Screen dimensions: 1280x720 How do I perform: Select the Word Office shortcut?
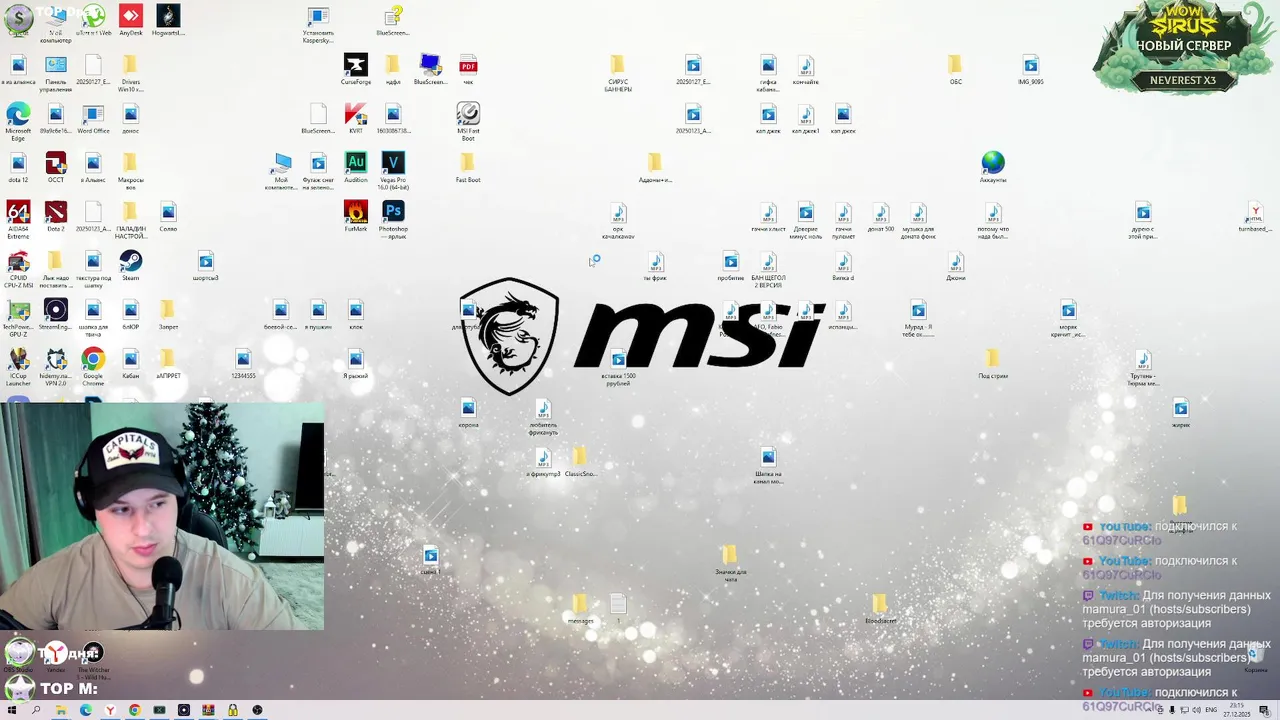93,118
